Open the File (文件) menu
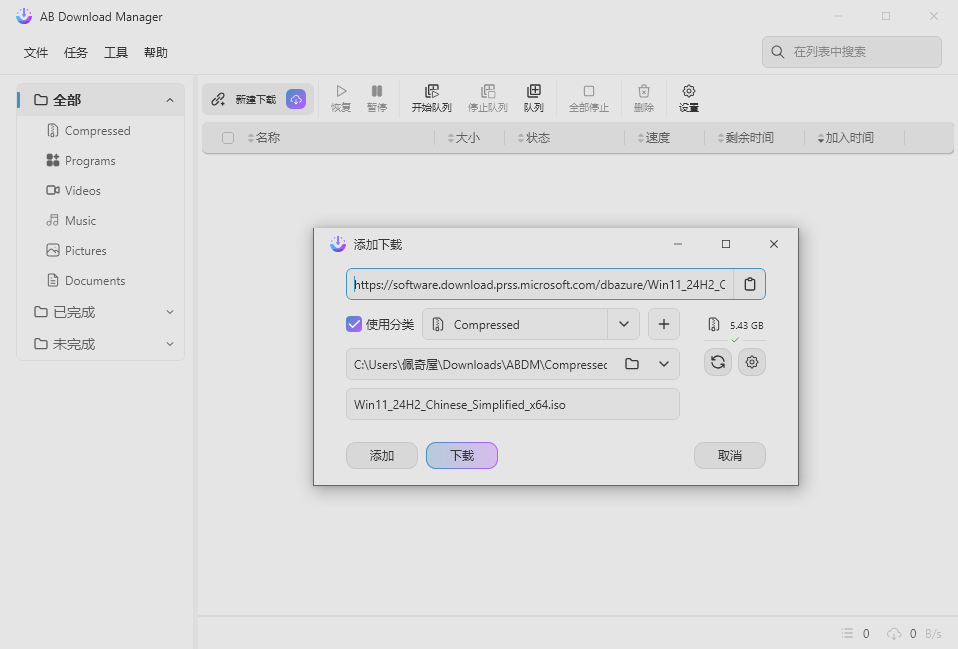The height and width of the screenshot is (649, 958). click(x=36, y=53)
